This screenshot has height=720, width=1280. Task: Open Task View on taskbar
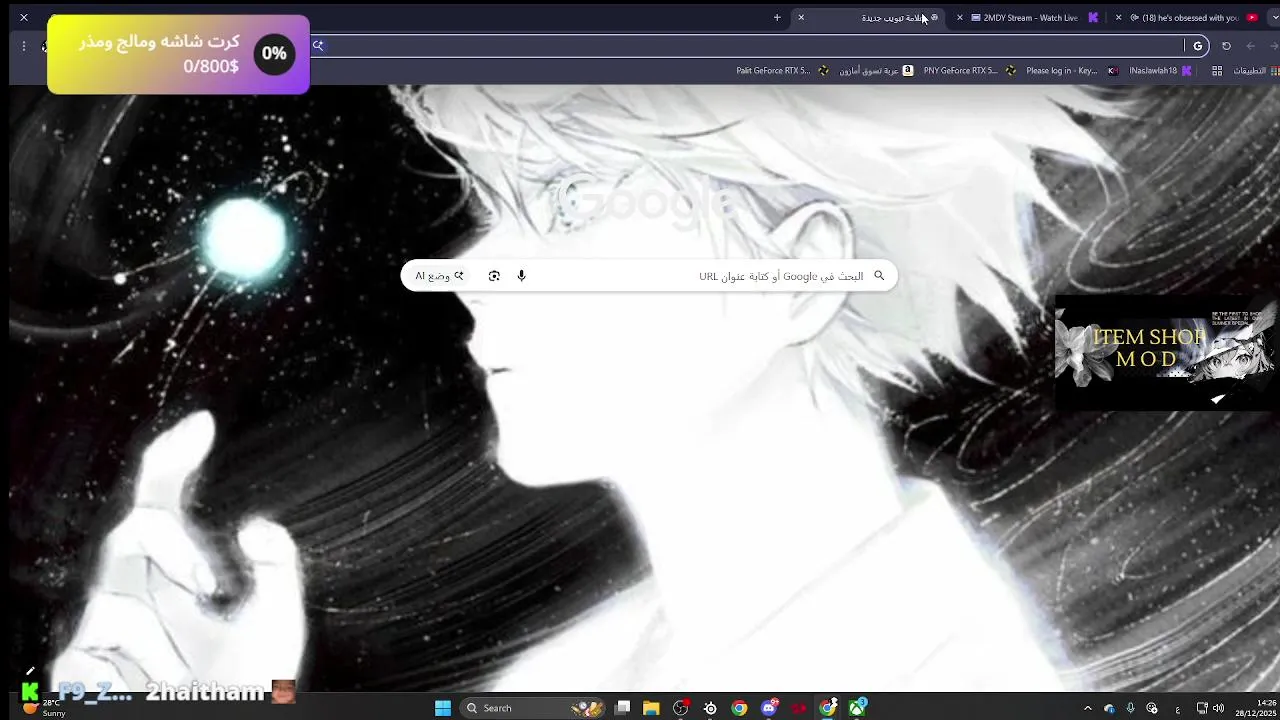[x=622, y=708]
